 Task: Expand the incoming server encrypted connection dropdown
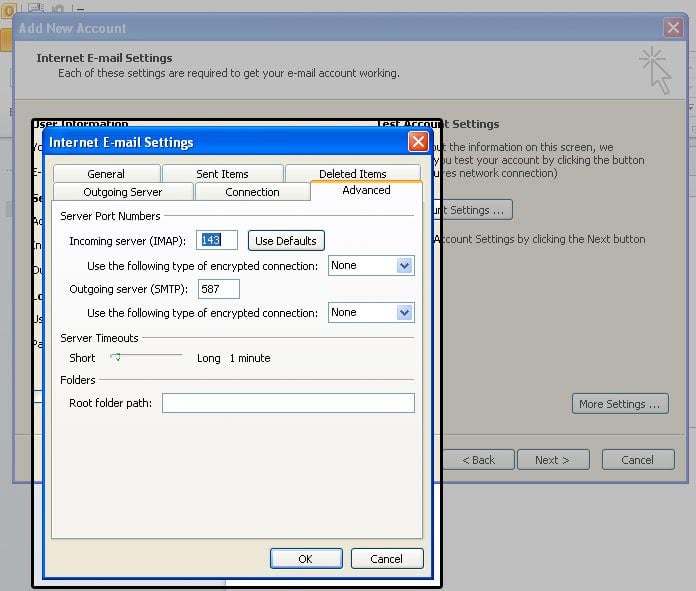click(x=405, y=266)
